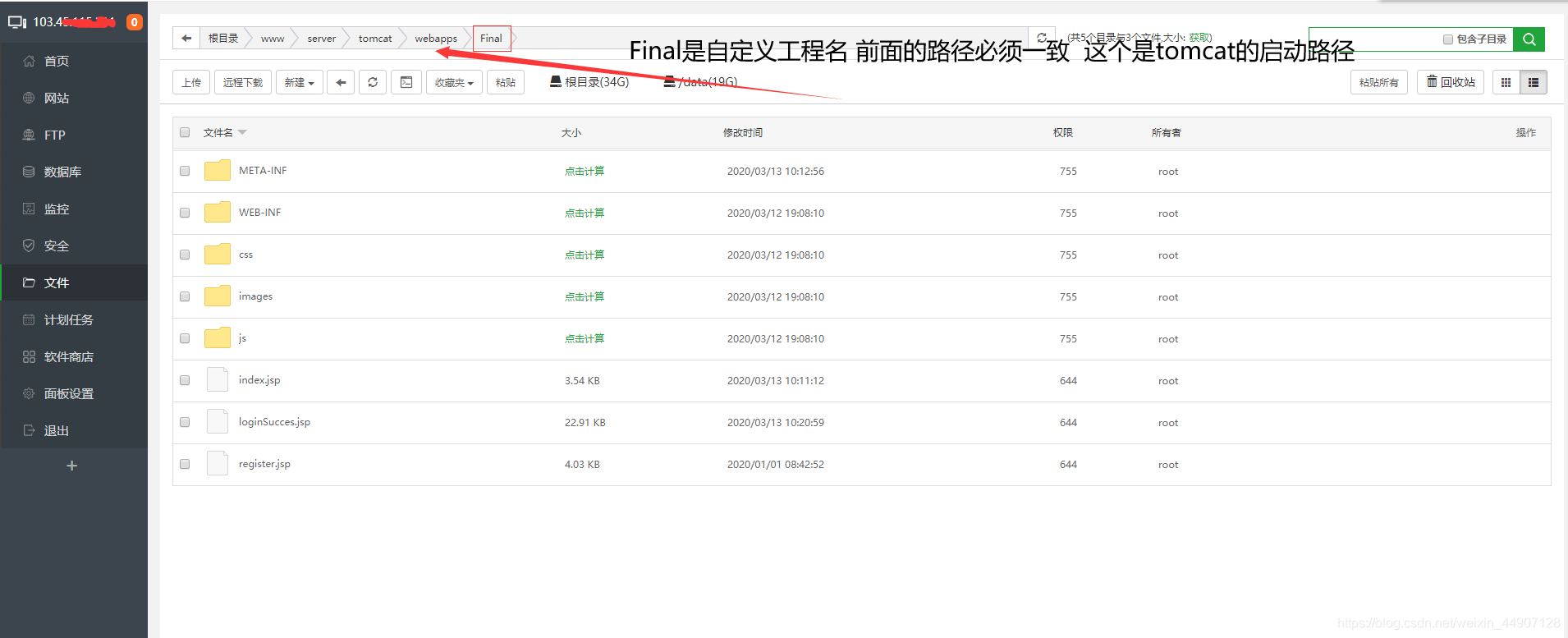The height and width of the screenshot is (638, 1568).
Task: Click the toolbar back arrow button
Action: point(341,82)
